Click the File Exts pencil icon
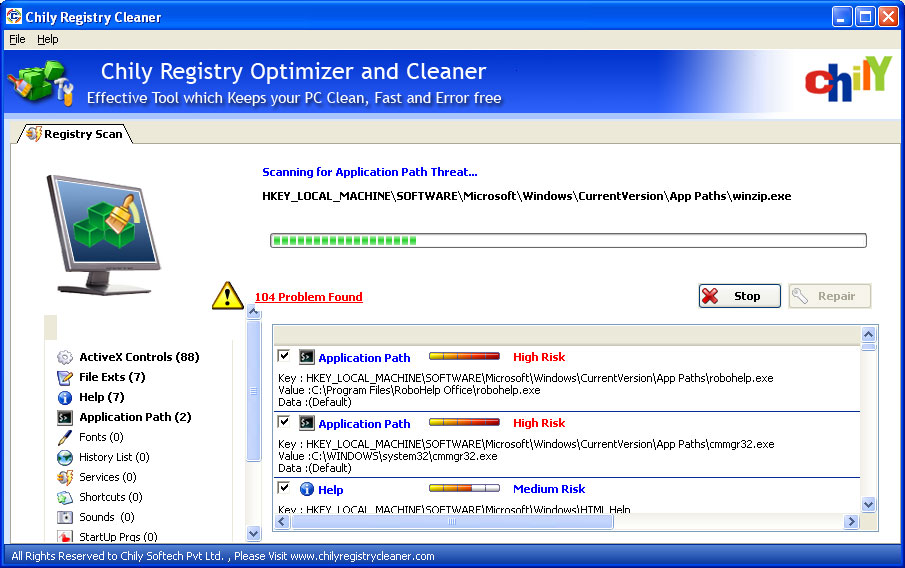The width and height of the screenshot is (905, 568). 65,378
